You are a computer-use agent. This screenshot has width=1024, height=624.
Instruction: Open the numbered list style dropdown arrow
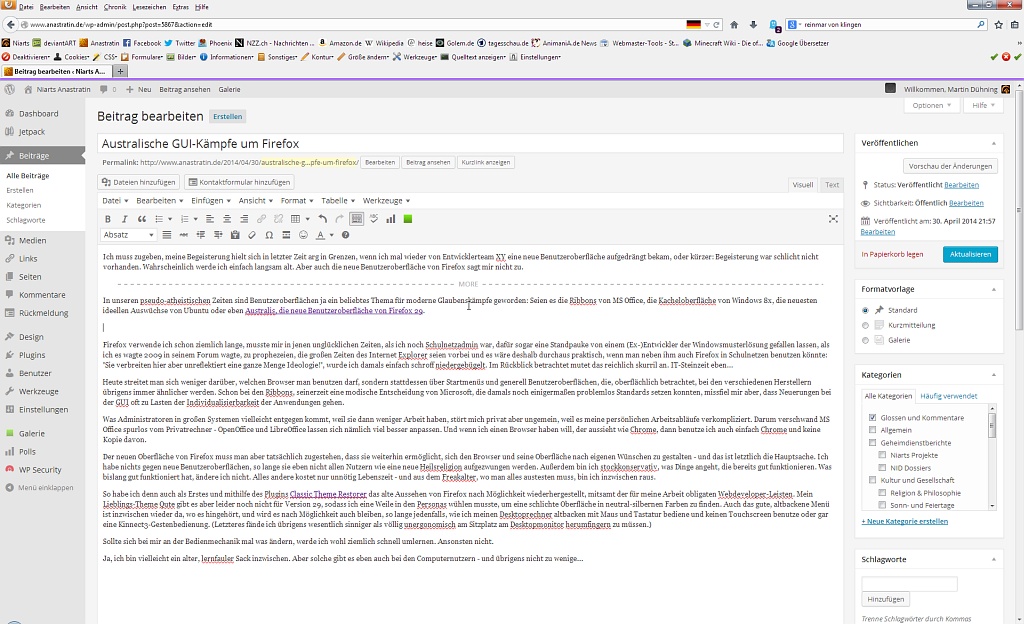pos(195,219)
